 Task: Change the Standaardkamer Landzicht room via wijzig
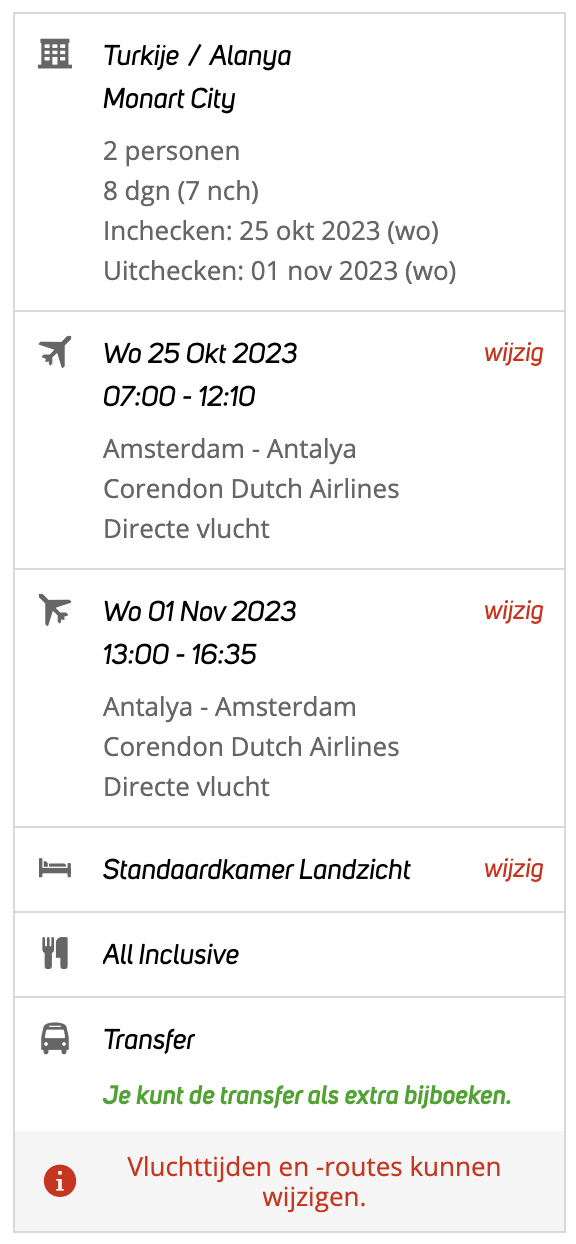pos(514,869)
